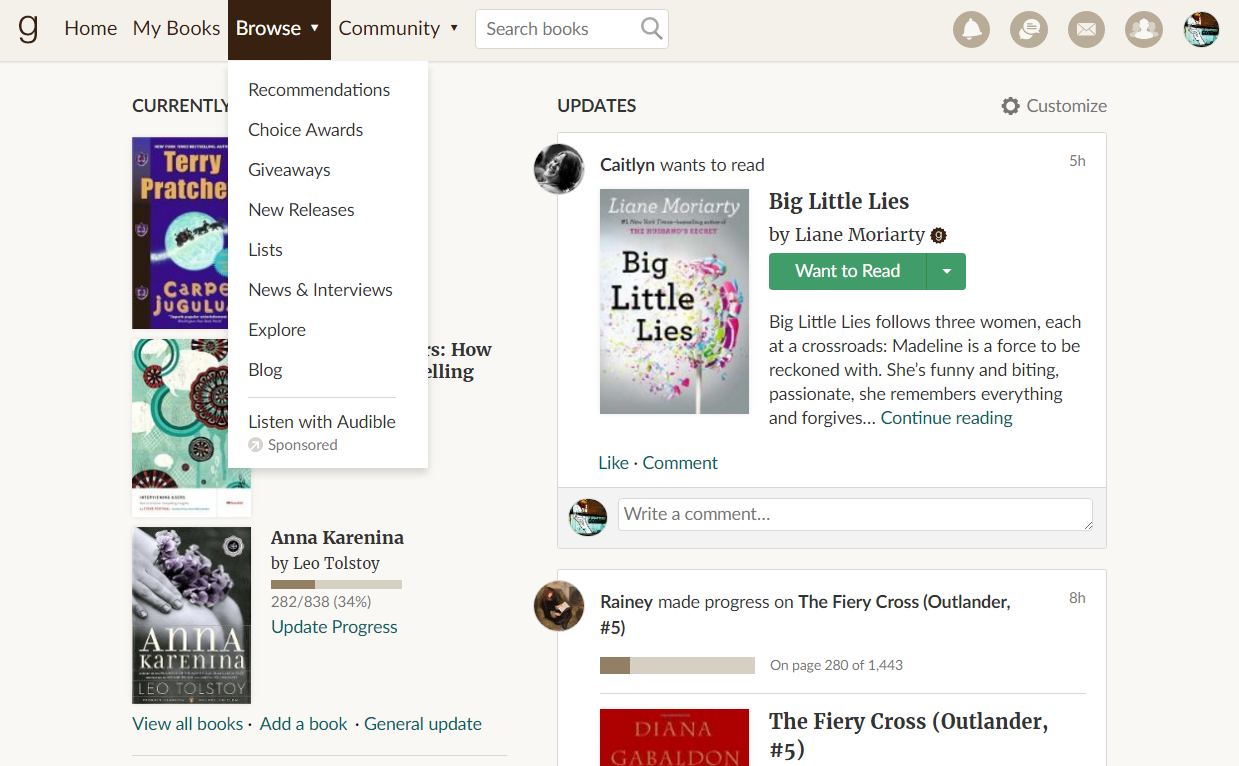The width and height of the screenshot is (1239, 766).
Task: Open author Leo Tolstoy's page
Action: pos(336,564)
